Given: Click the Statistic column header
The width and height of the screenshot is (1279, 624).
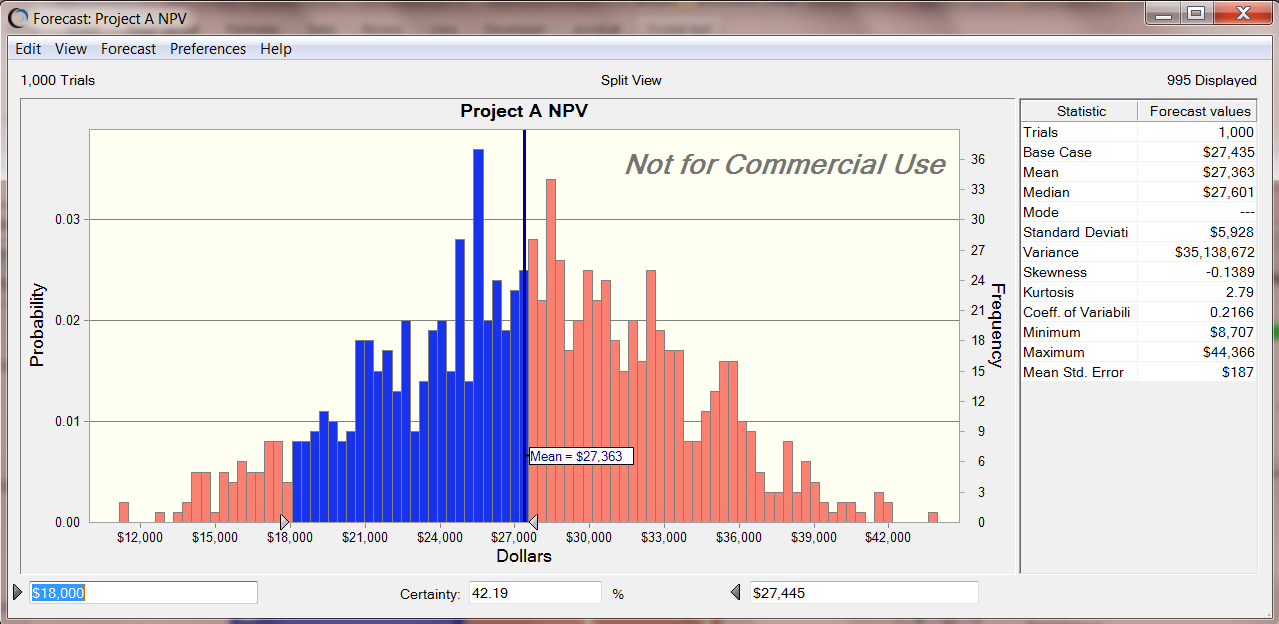Looking at the screenshot, I should coord(1081,111).
